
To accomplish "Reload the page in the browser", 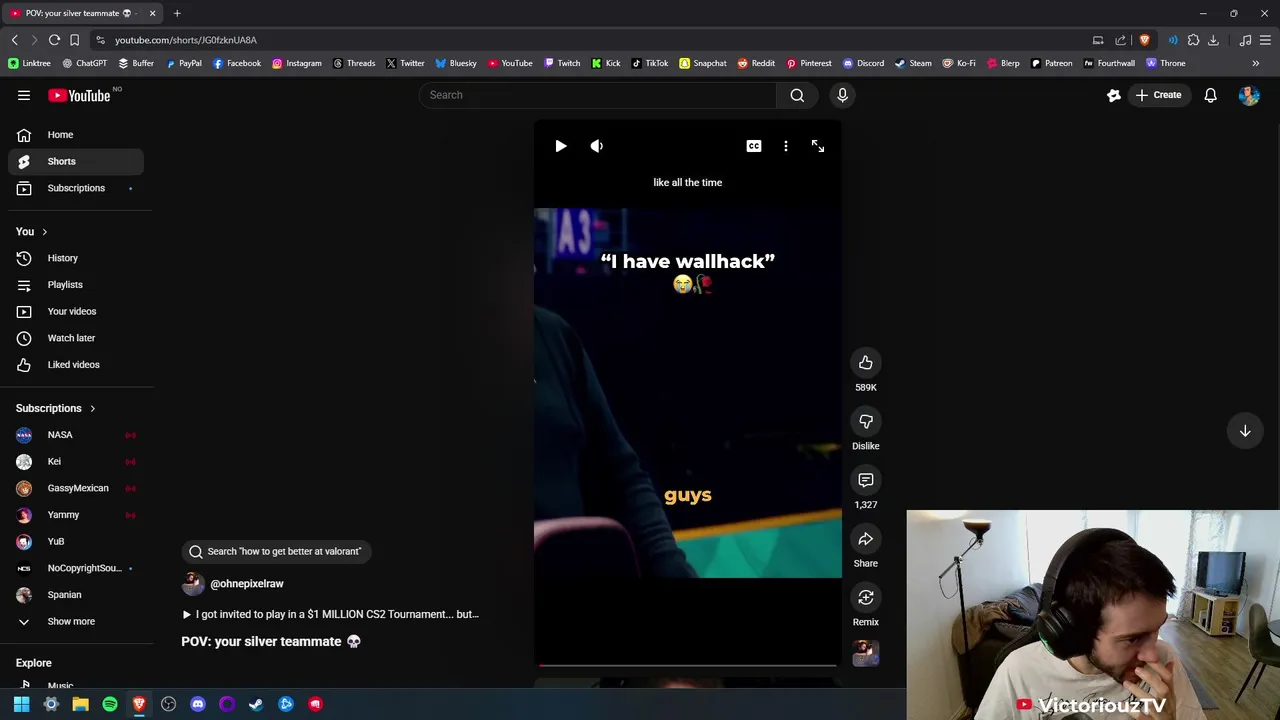I will pos(54,40).
